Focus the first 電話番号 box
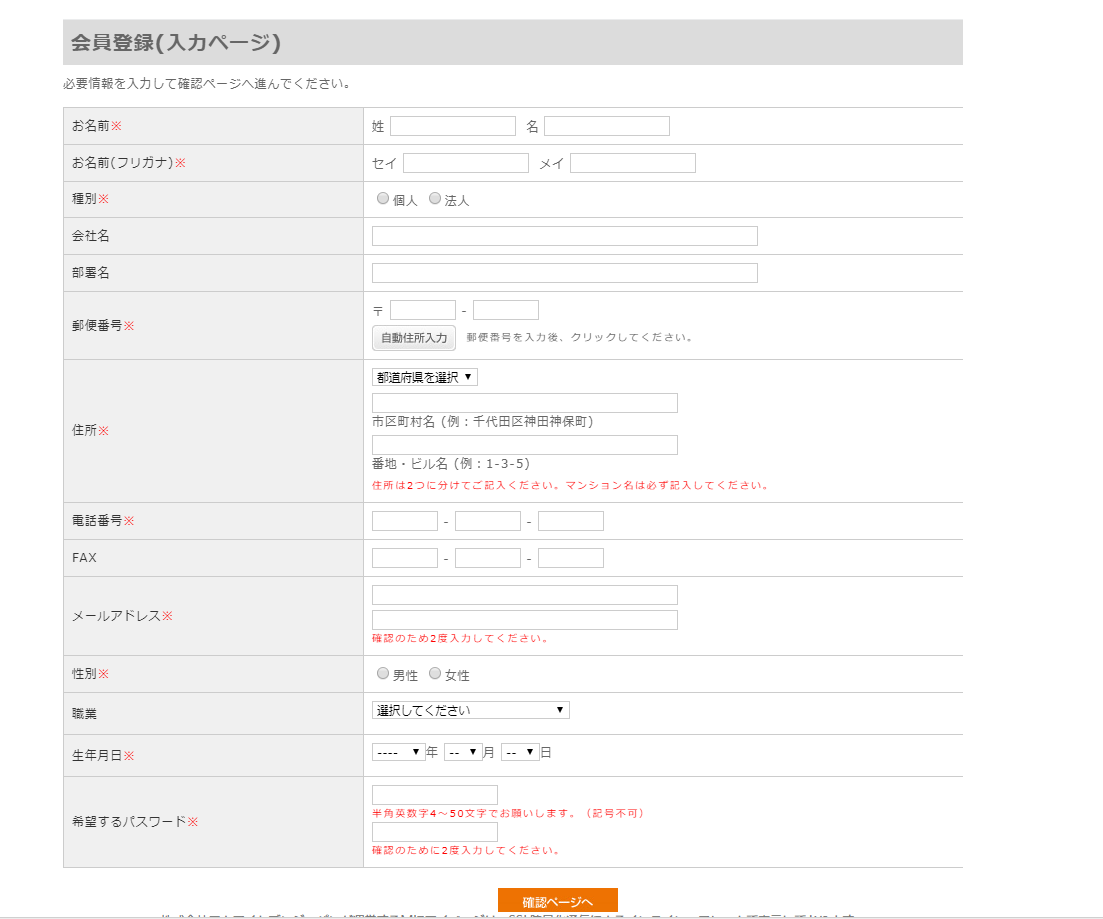This screenshot has height=919, width=1103. point(404,521)
